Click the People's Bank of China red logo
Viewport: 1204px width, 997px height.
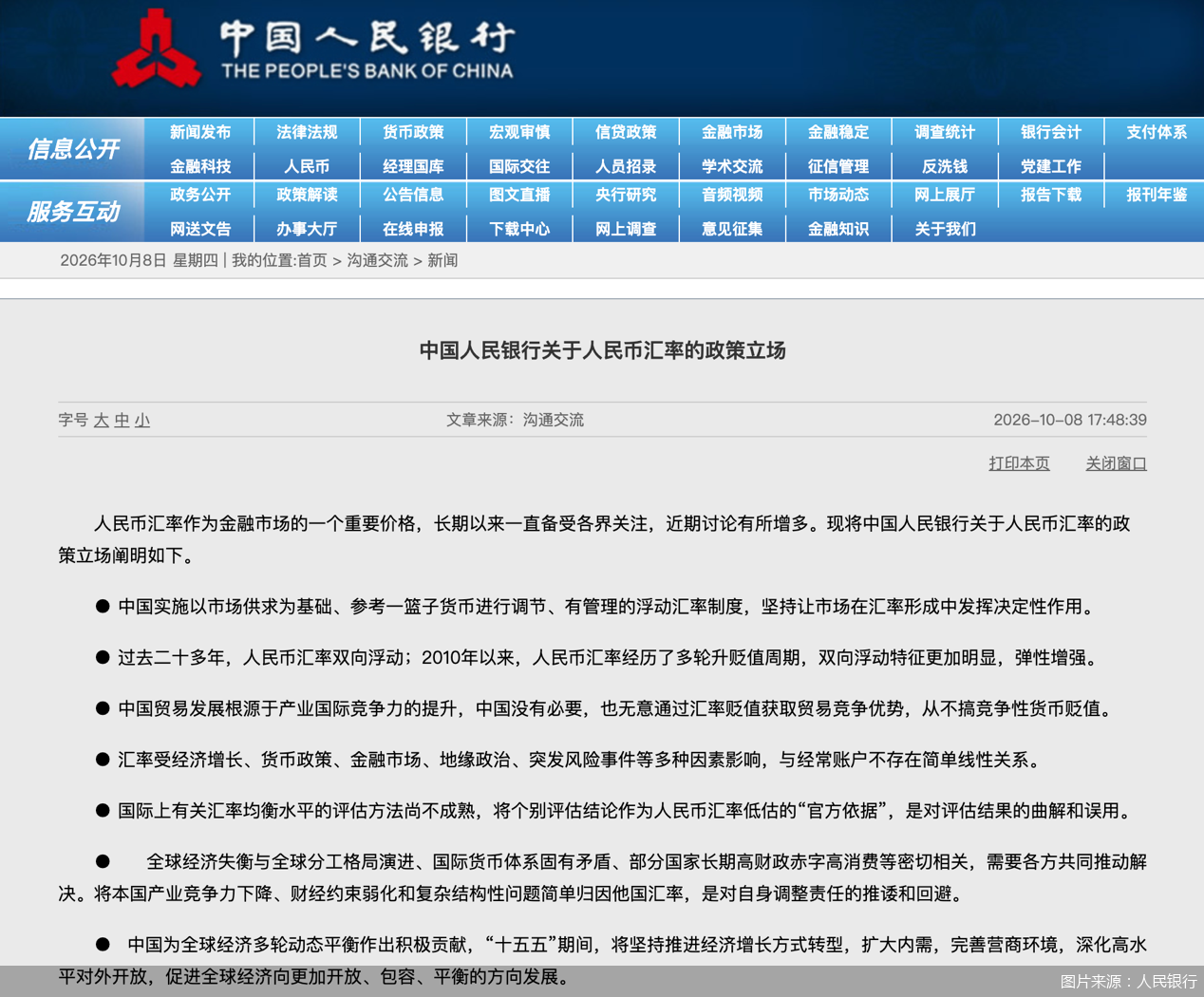pyautogui.click(x=157, y=49)
